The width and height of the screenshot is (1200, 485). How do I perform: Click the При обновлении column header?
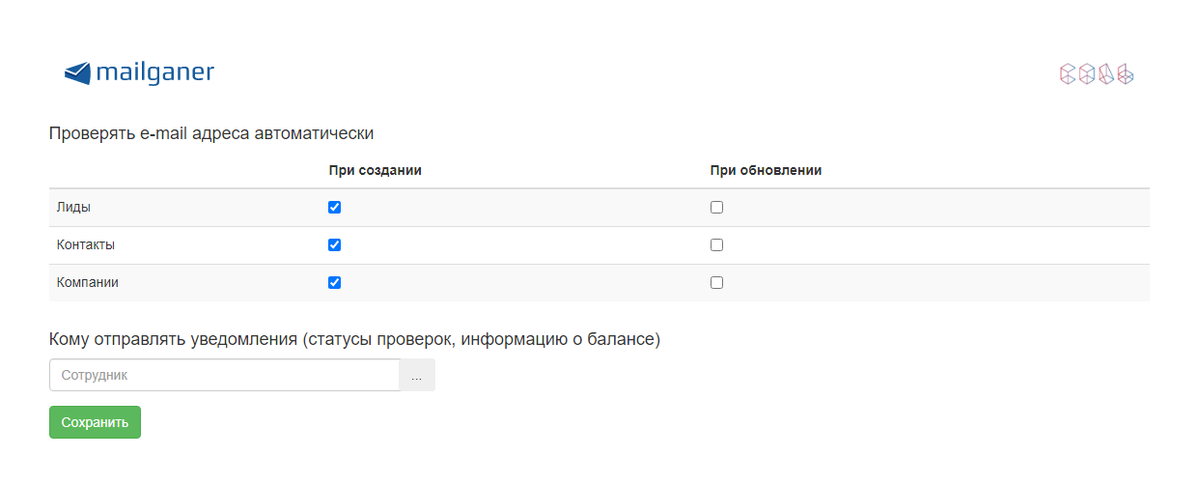tap(766, 170)
